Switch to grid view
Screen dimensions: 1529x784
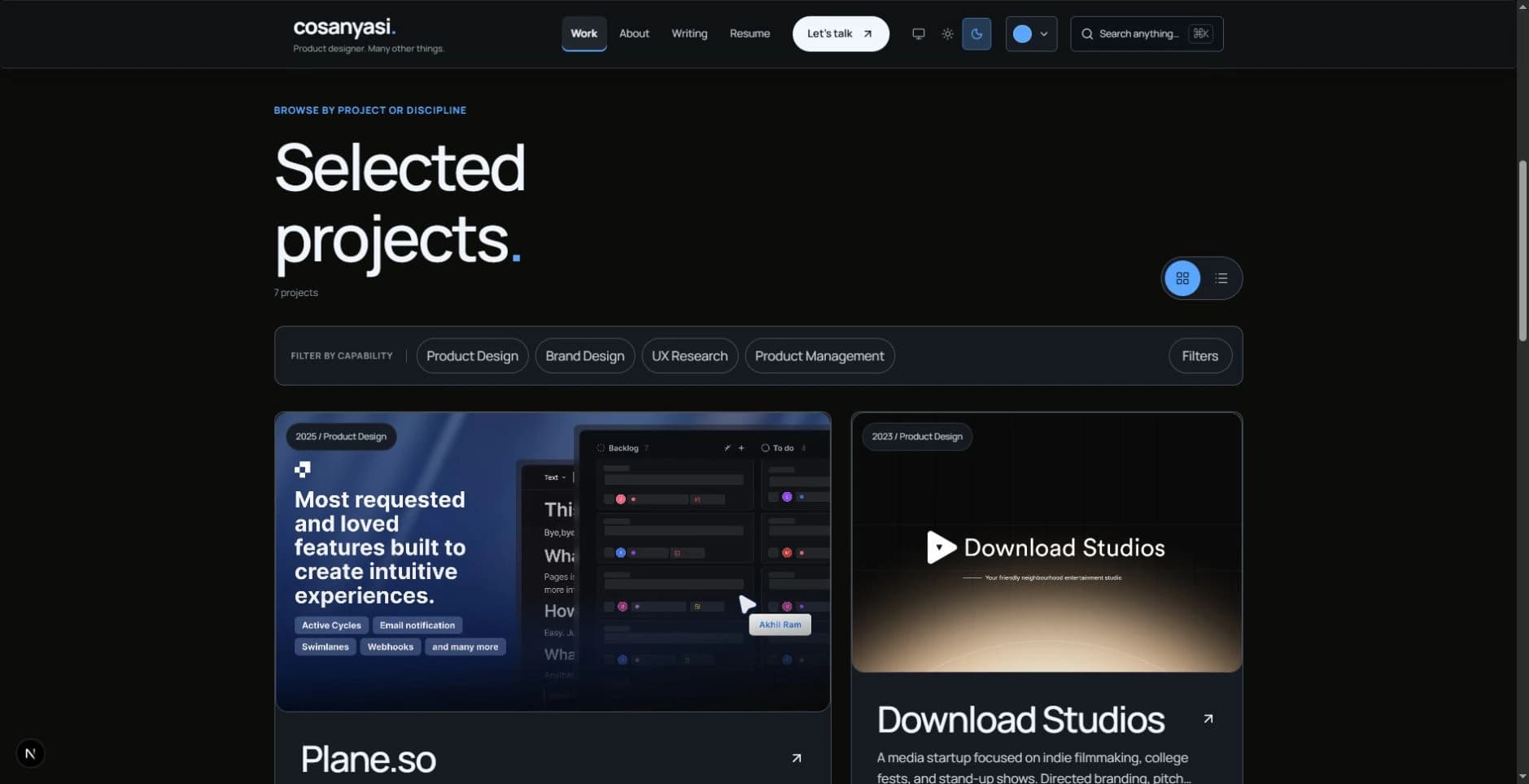[1182, 278]
